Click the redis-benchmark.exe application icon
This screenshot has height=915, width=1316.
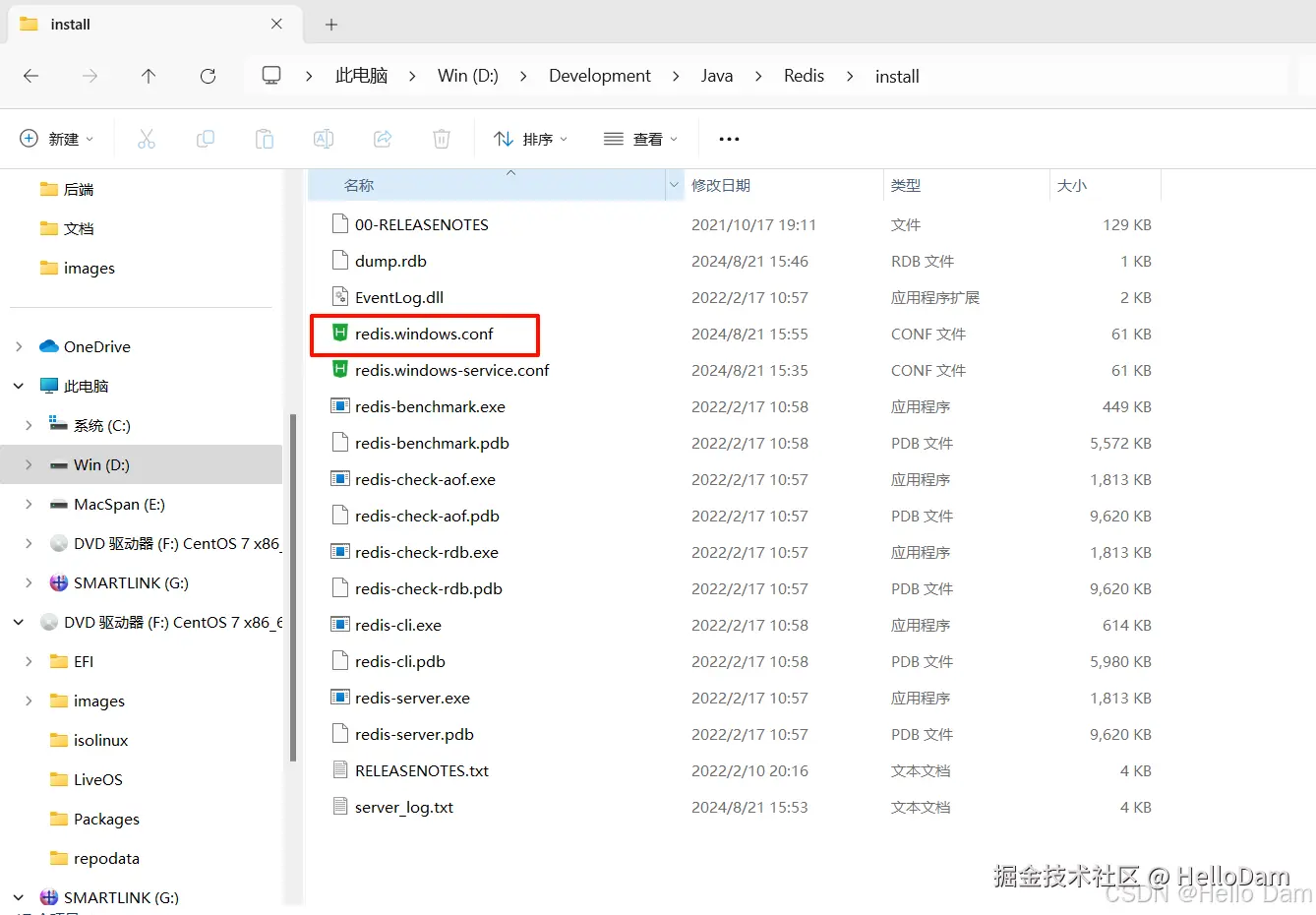tap(339, 406)
